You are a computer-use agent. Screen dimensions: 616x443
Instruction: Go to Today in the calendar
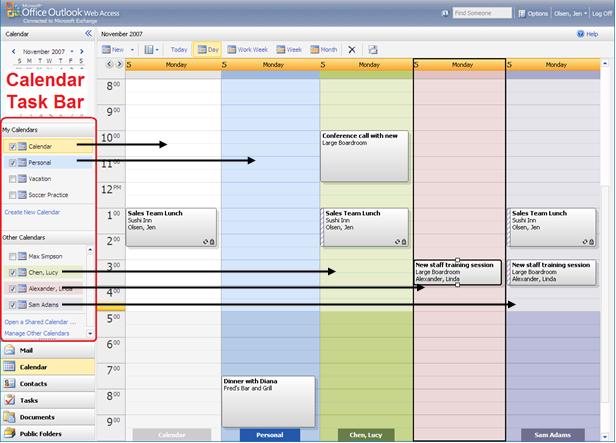(179, 49)
